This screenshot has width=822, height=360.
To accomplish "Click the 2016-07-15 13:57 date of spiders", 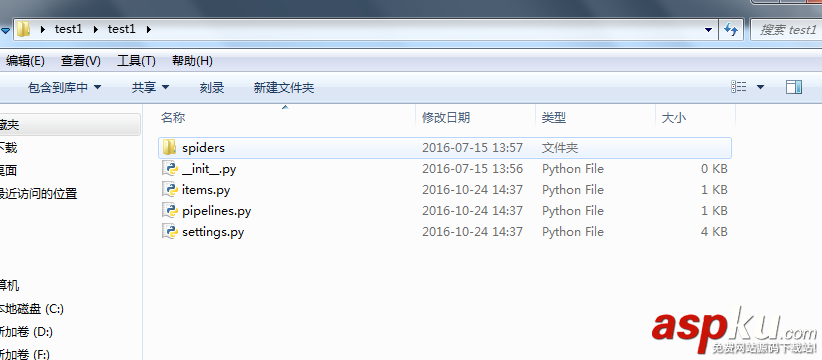I will (472, 148).
